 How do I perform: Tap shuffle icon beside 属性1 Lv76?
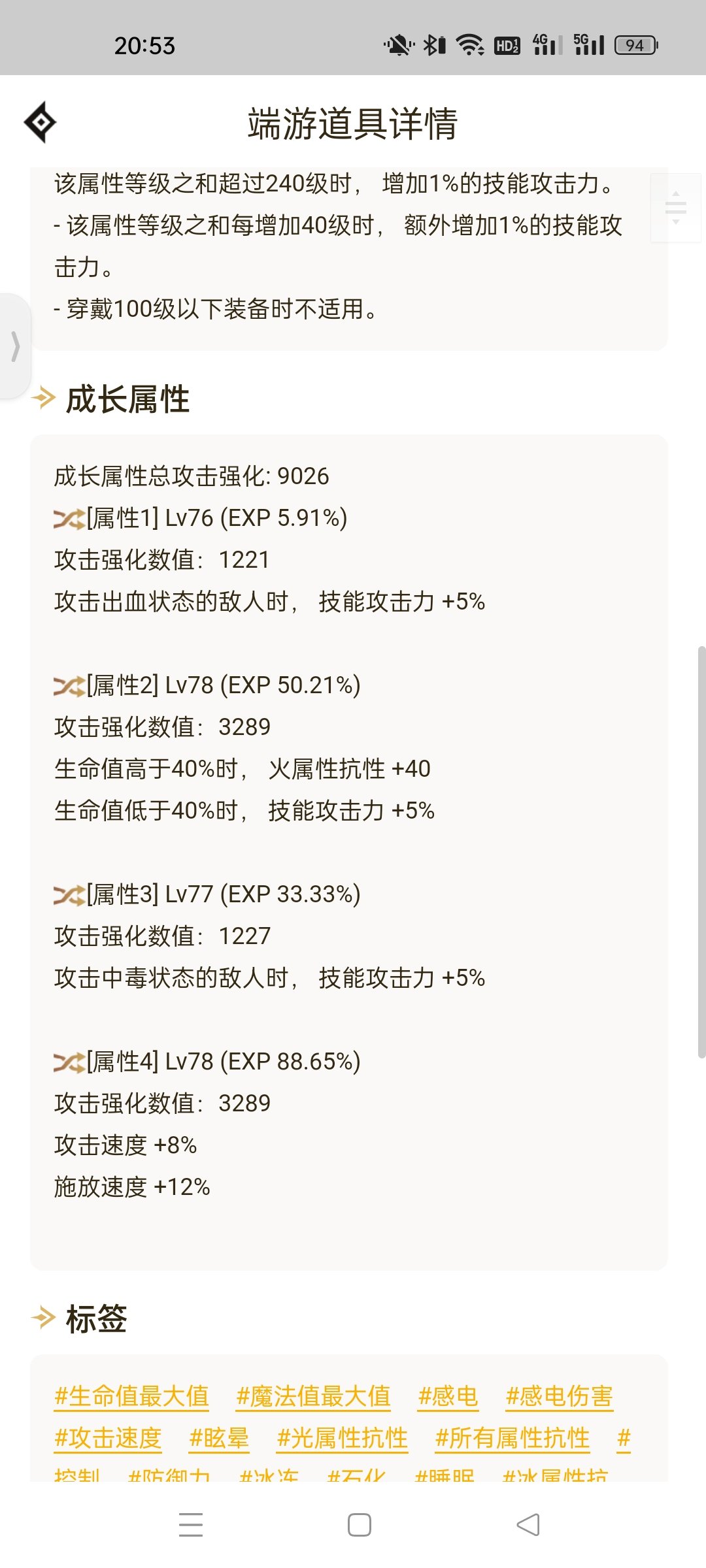(x=69, y=519)
